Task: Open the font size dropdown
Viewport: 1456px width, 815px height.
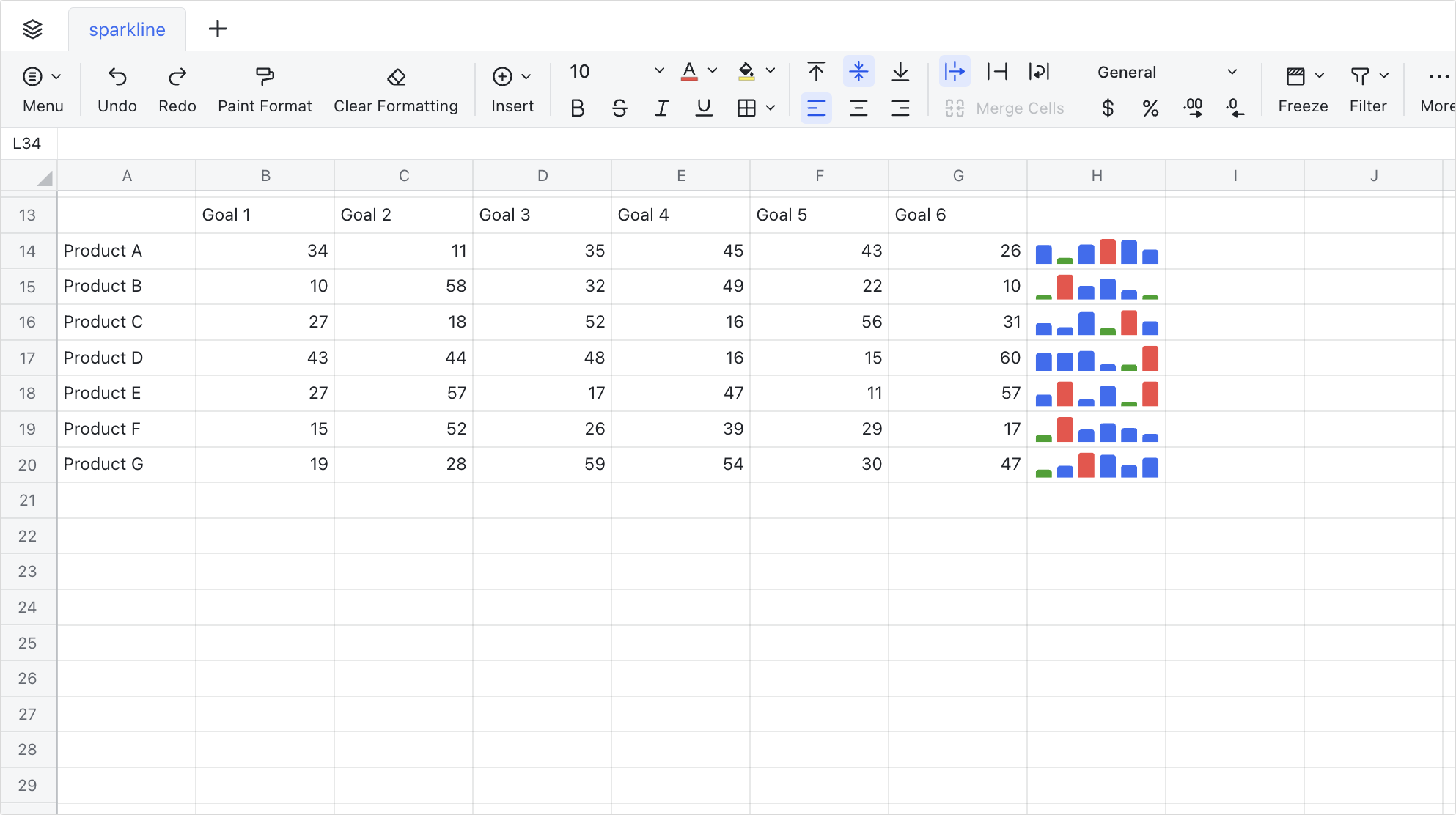Action: [x=658, y=71]
